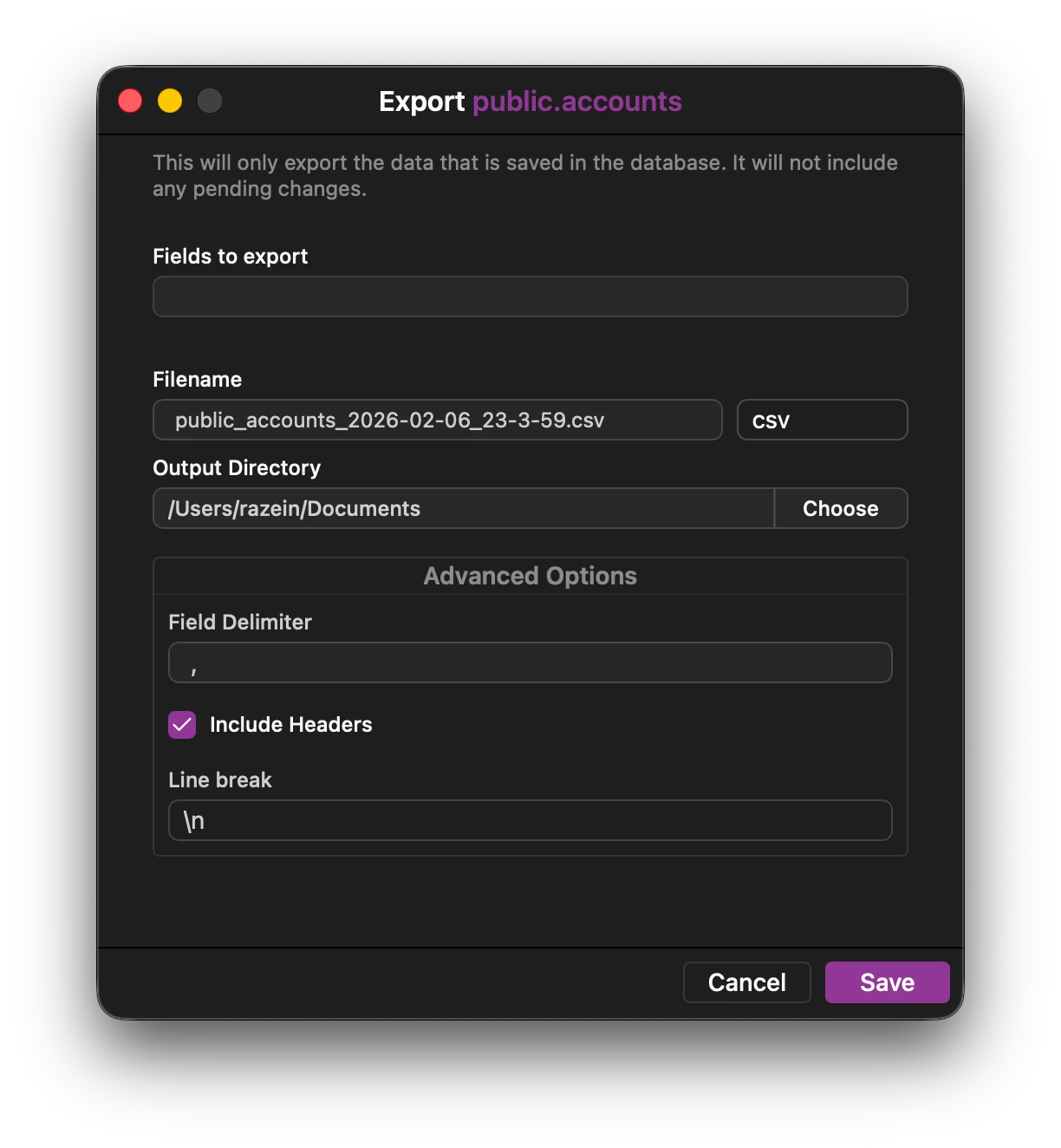The width and height of the screenshot is (1061, 1148).
Task: Select the Output Directory path field
Action: pyautogui.click(x=463, y=508)
